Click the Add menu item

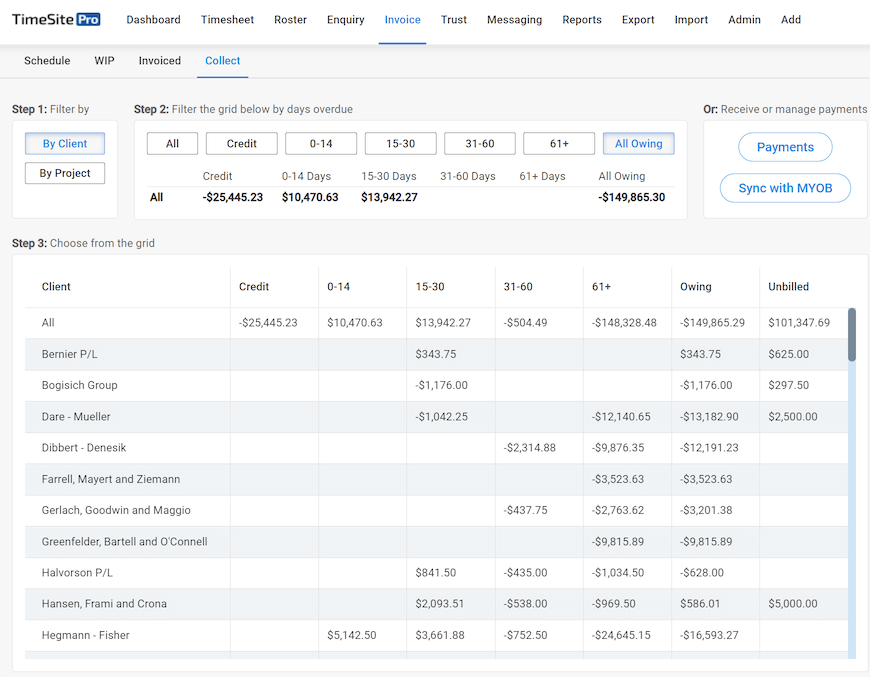[791, 20]
